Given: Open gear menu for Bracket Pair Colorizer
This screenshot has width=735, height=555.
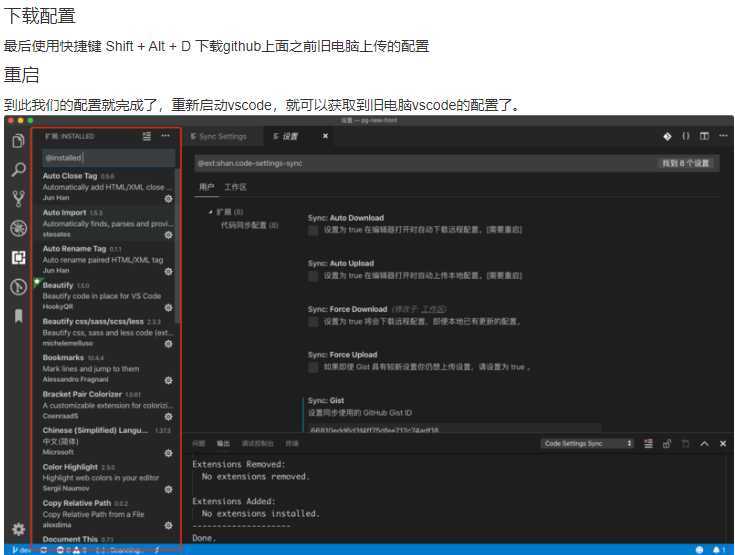Looking at the screenshot, I should (168, 416).
